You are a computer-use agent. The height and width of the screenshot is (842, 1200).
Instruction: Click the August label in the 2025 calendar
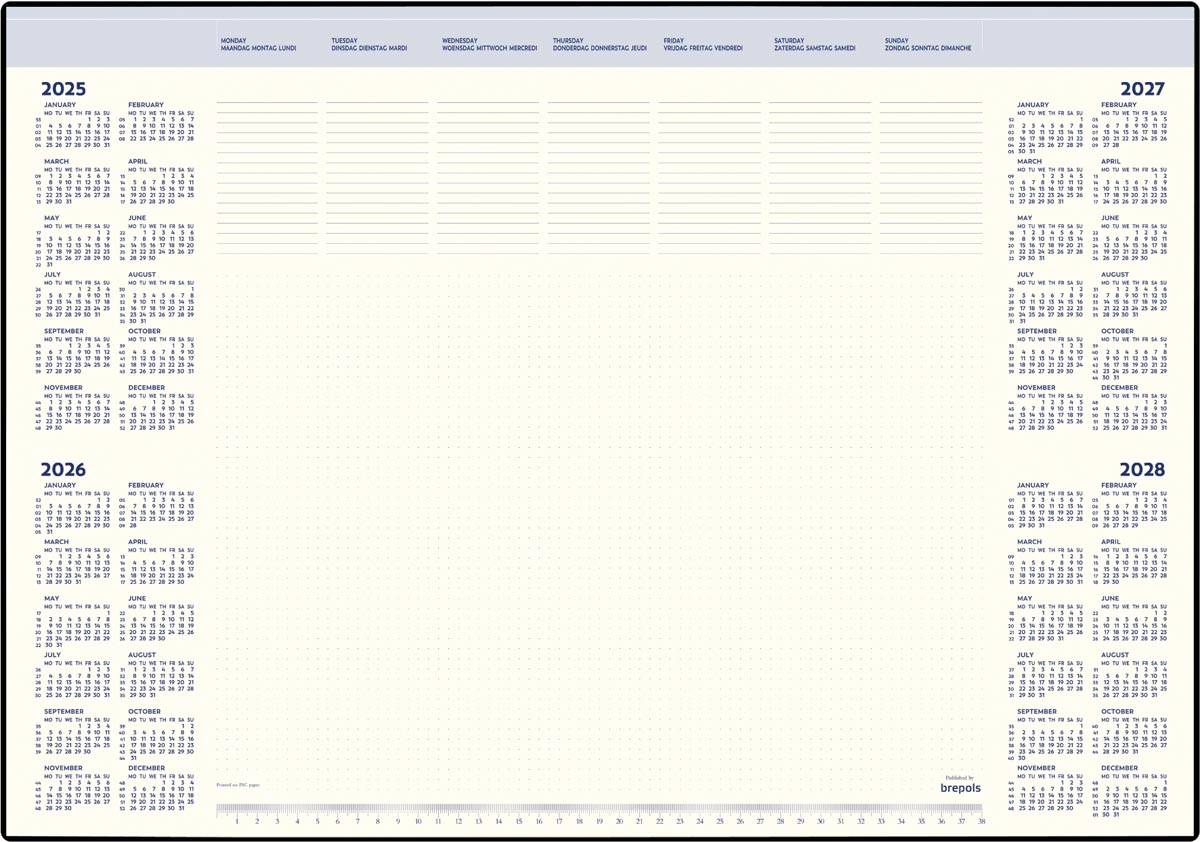[142, 274]
